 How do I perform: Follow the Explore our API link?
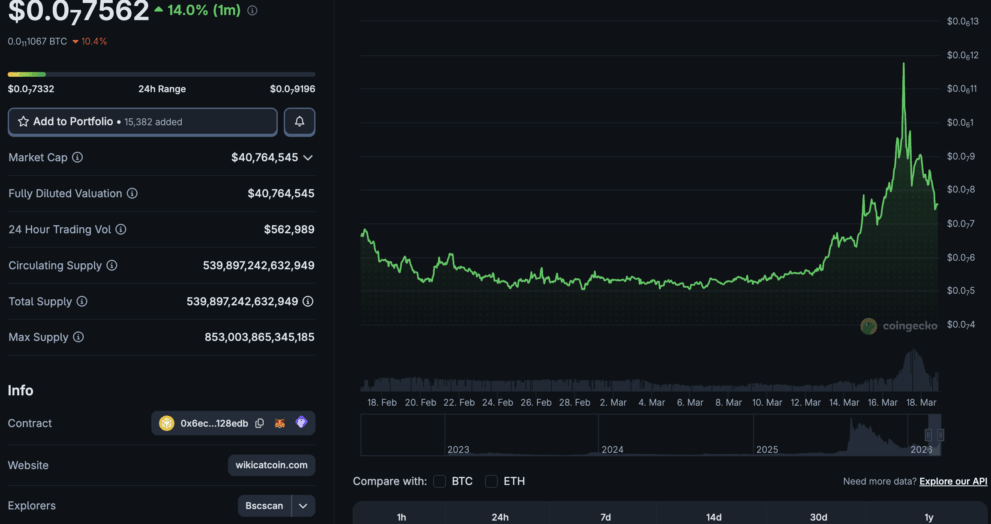952,481
